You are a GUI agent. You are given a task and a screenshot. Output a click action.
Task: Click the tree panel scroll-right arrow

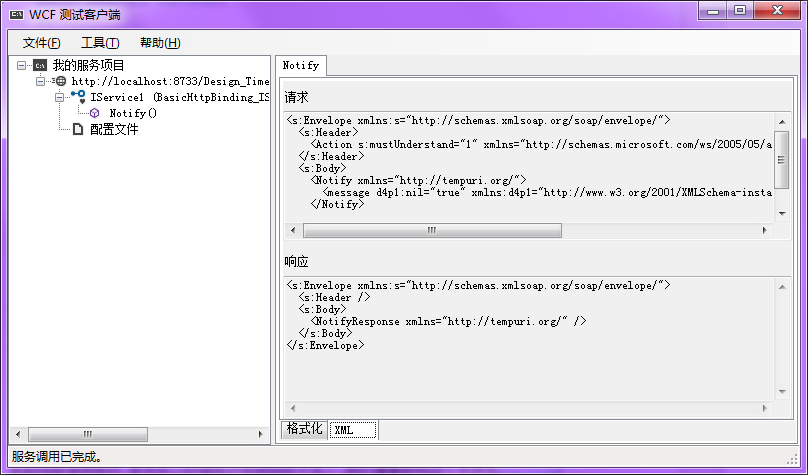pyautogui.click(x=261, y=434)
